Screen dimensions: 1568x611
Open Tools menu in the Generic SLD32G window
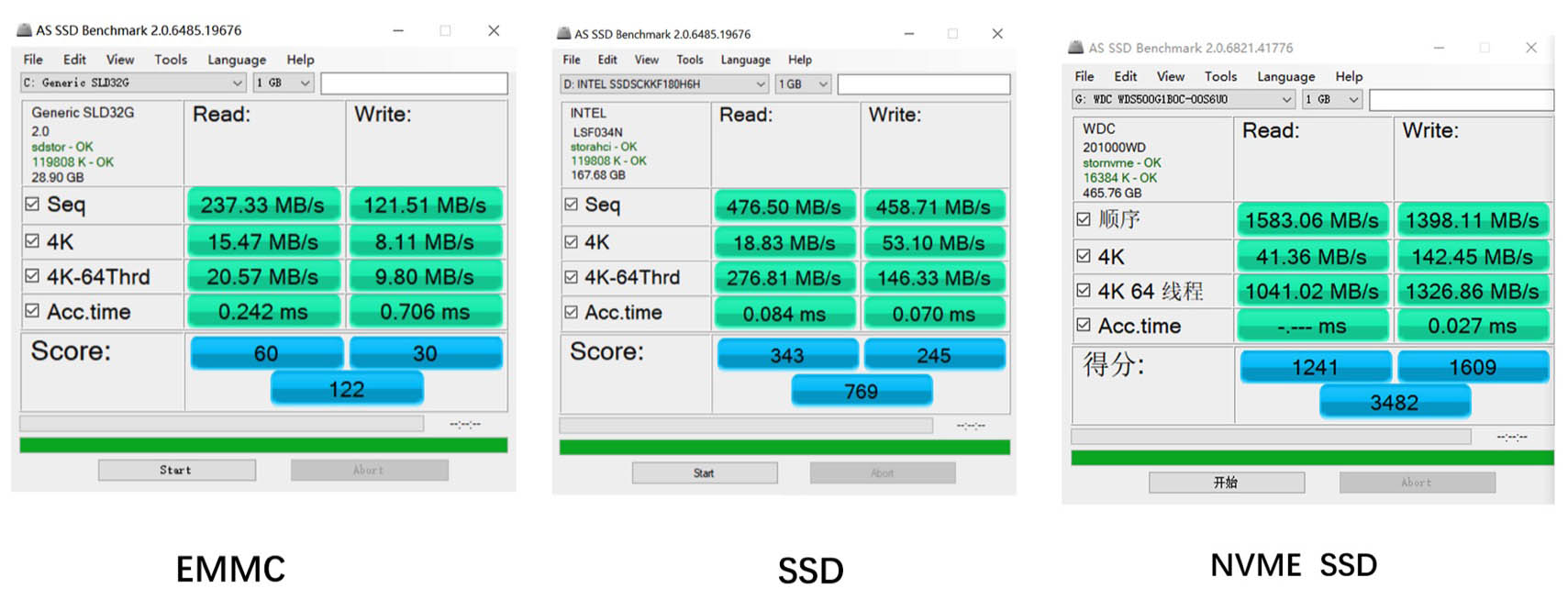point(171,60)
